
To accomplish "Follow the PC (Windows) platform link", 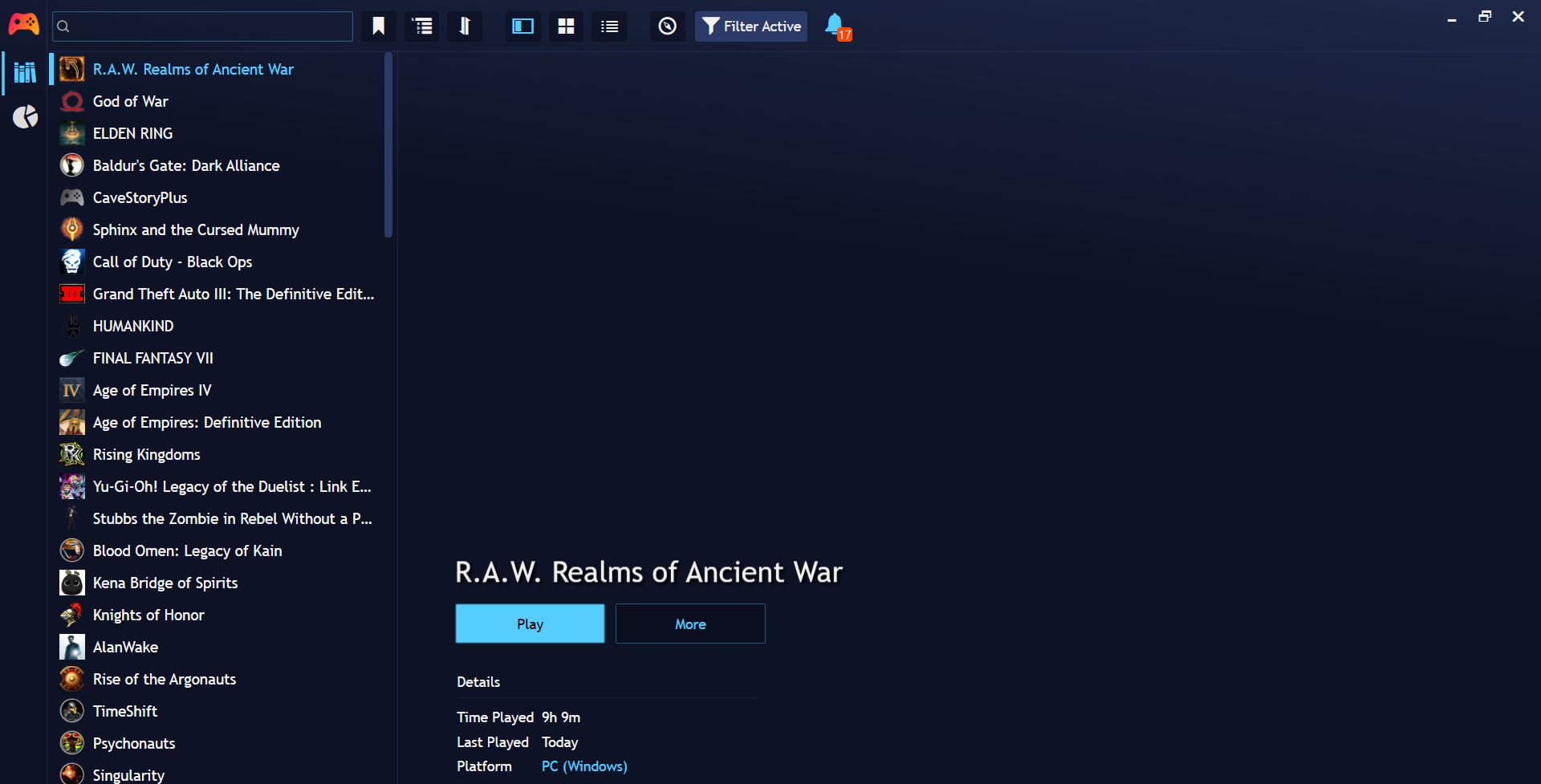I will 584,766.
